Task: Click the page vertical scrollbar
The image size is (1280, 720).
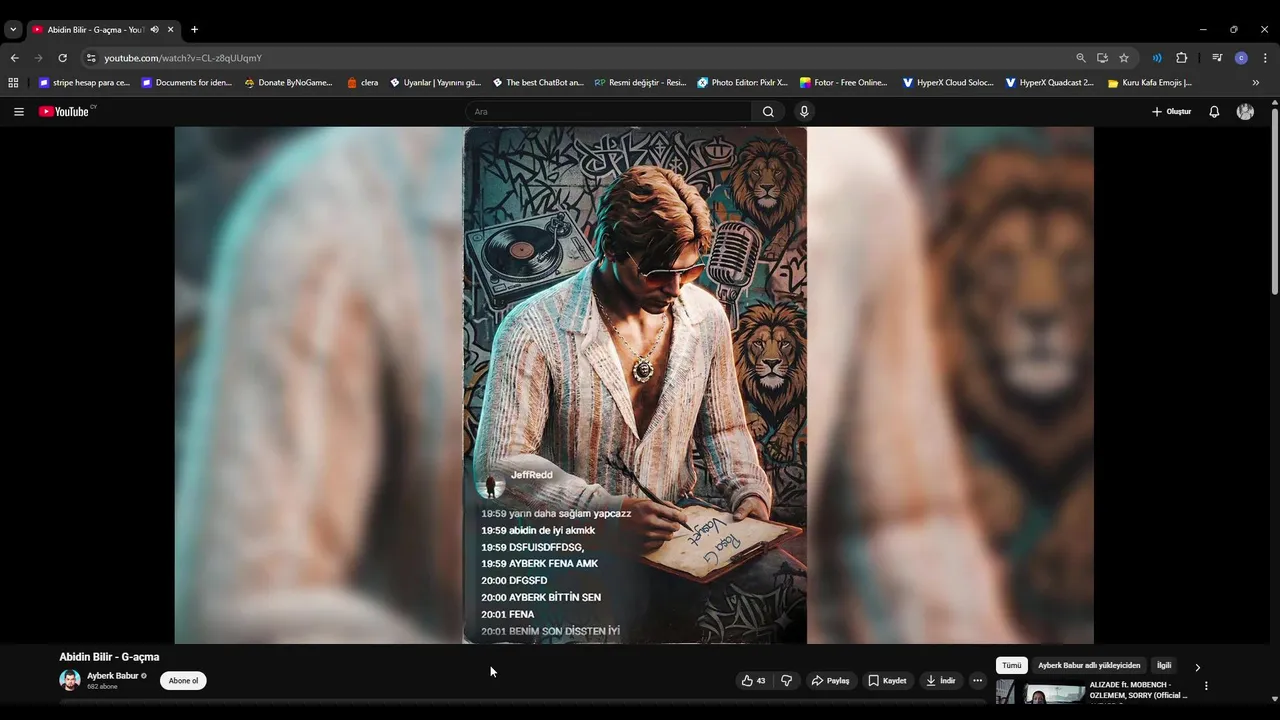Action: pyautogui.click(x=1274, y=200)
